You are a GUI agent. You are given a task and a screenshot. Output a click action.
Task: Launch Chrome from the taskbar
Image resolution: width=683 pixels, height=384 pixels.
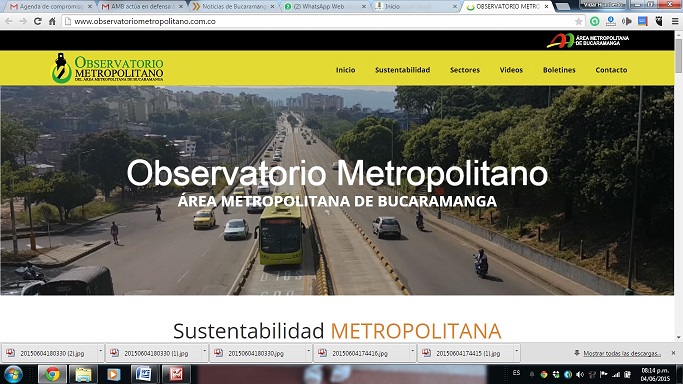52,374
